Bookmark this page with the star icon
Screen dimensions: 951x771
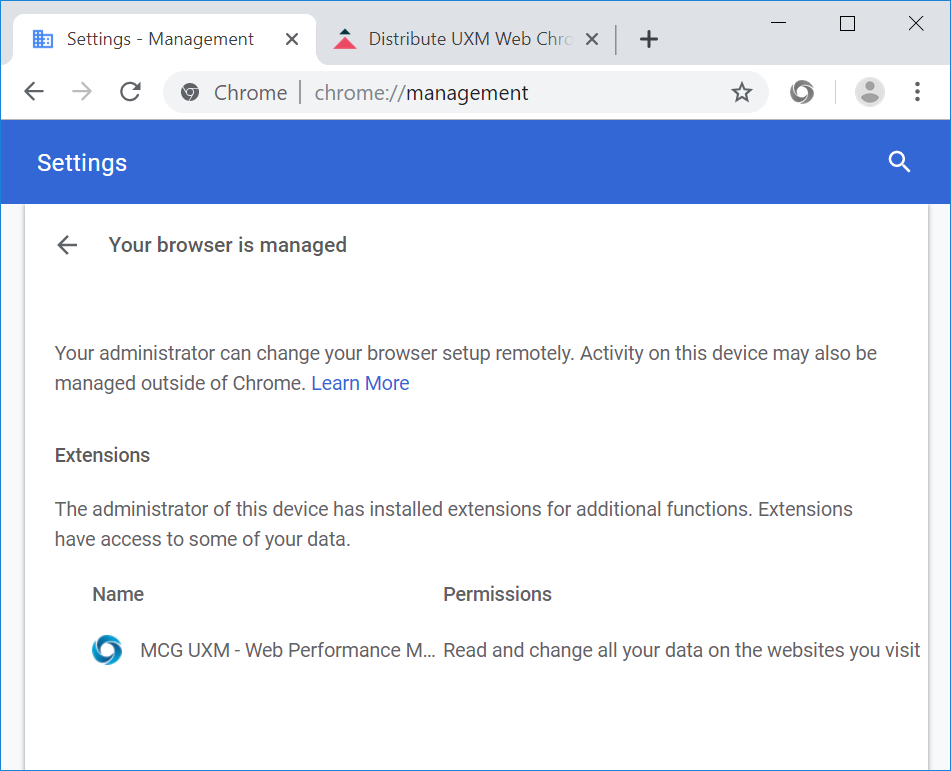click(741, 93)
